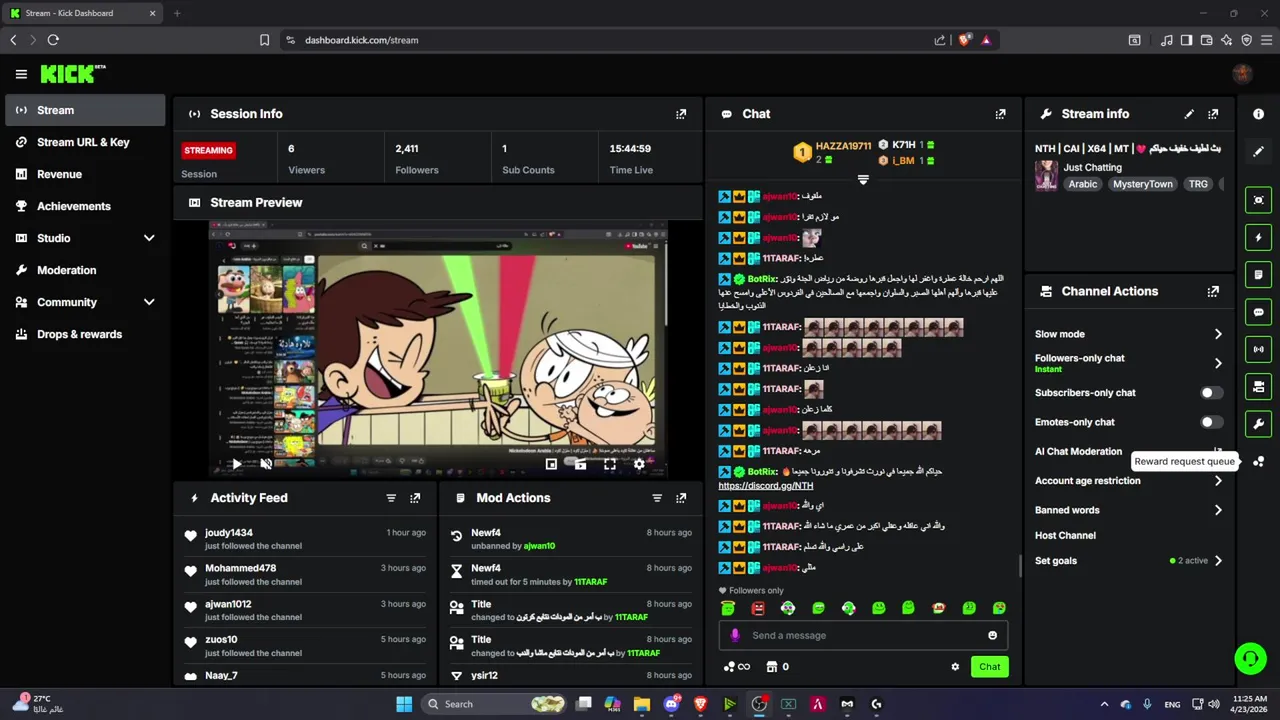Select the Arabic stream tag
Image resolution: width=1280 pixels, height=720 pixels.
[1083, 184]
